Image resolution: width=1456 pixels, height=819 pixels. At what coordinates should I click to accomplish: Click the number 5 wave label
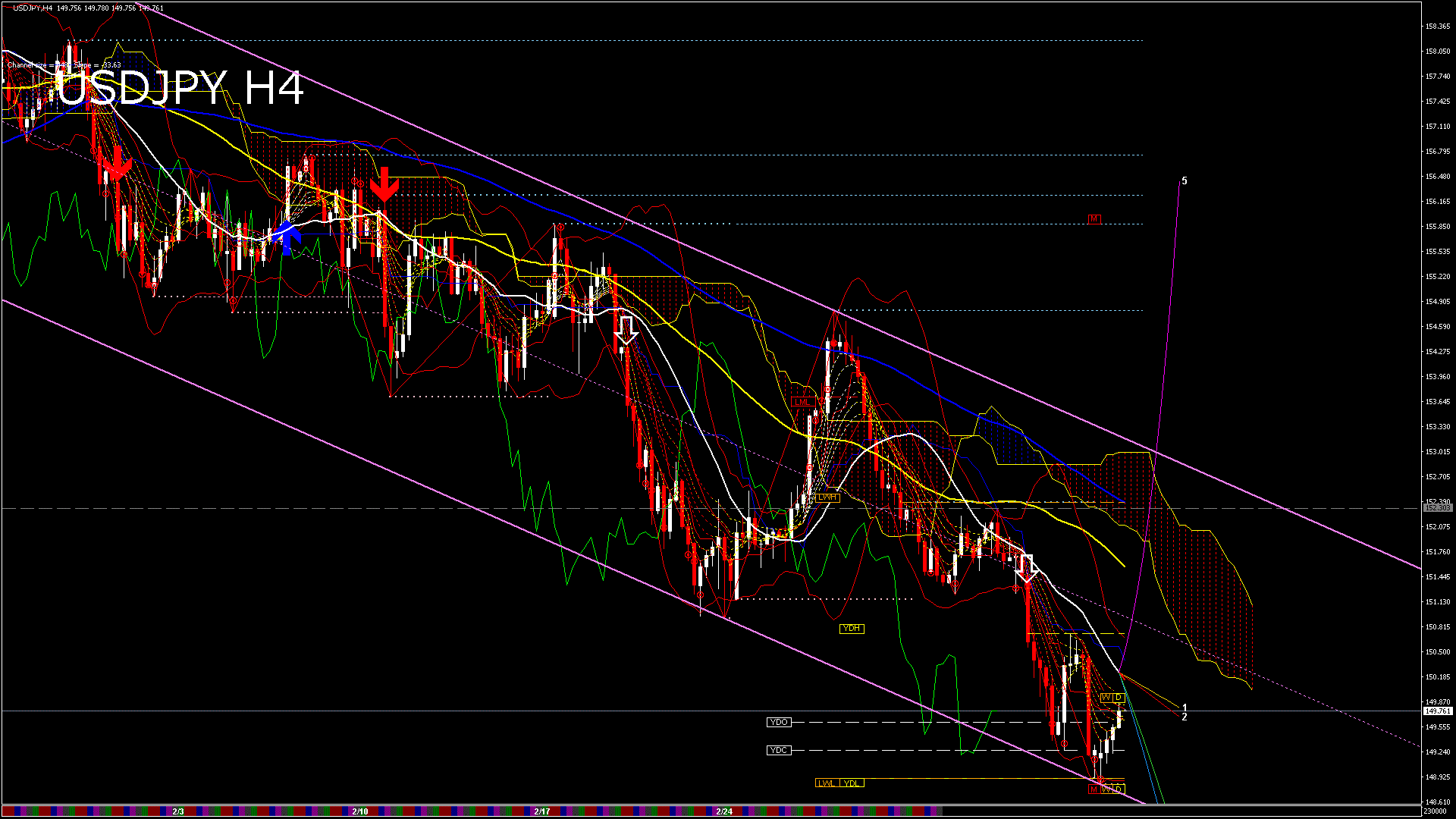[1185, 181]
